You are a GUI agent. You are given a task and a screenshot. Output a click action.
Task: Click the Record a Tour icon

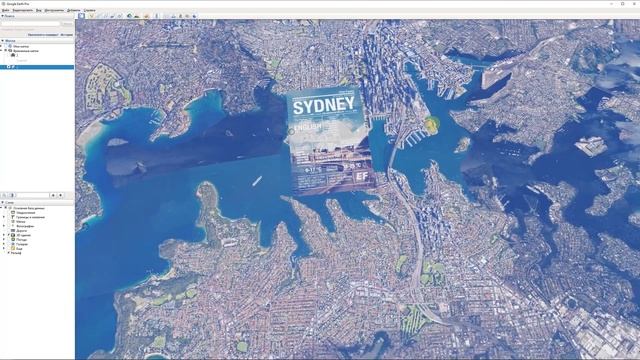coord(119,16)
